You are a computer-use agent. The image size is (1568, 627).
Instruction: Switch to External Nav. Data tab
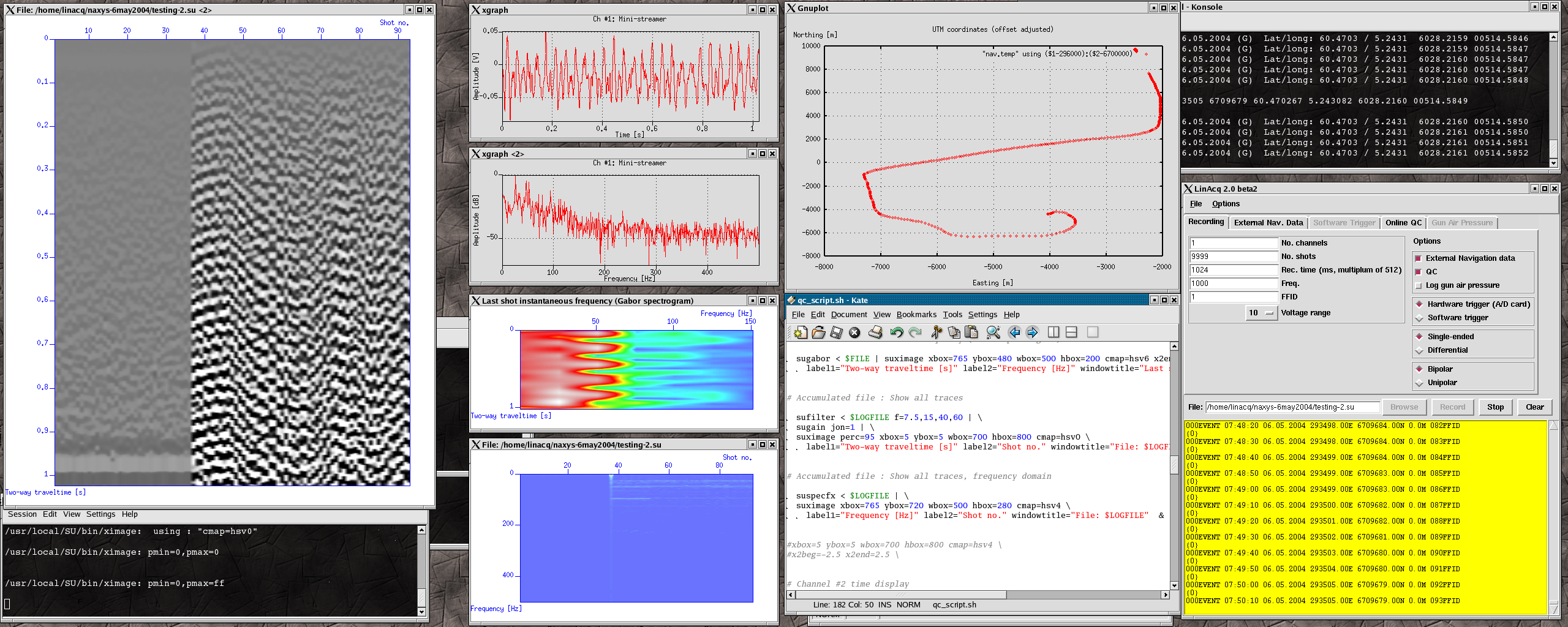click(1268, 223)
